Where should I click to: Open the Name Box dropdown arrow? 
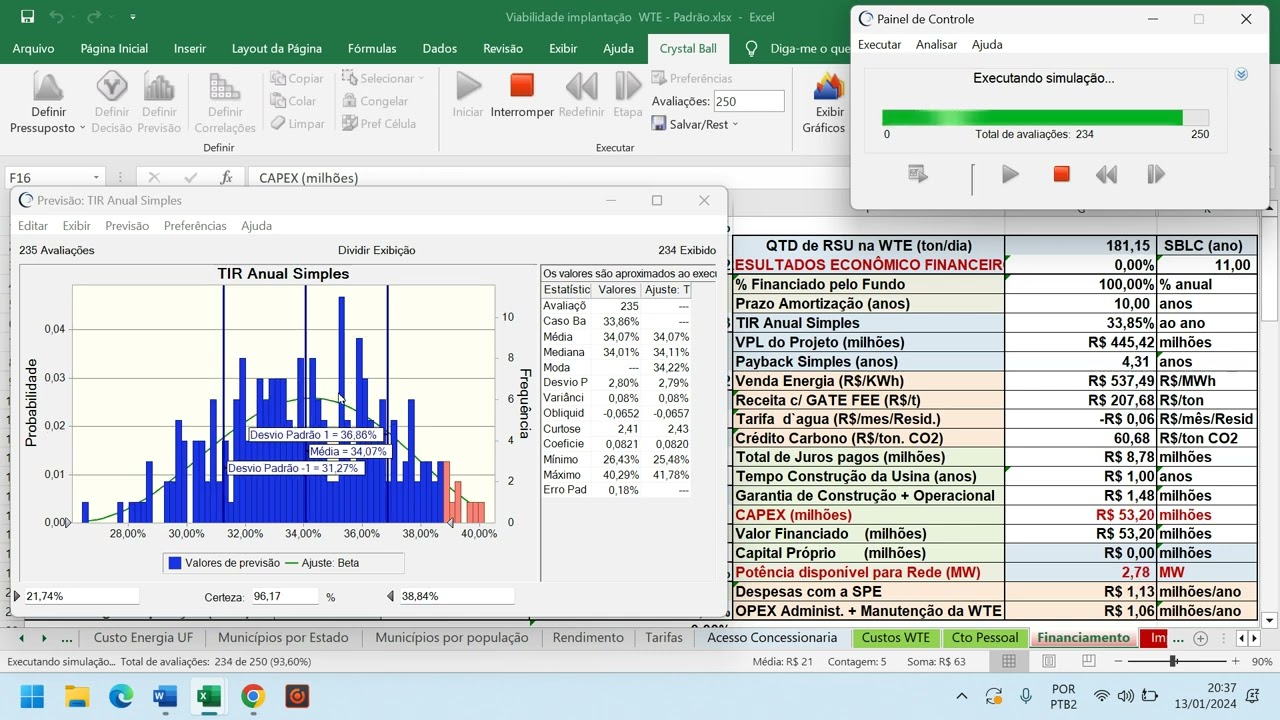pos(96,178)
